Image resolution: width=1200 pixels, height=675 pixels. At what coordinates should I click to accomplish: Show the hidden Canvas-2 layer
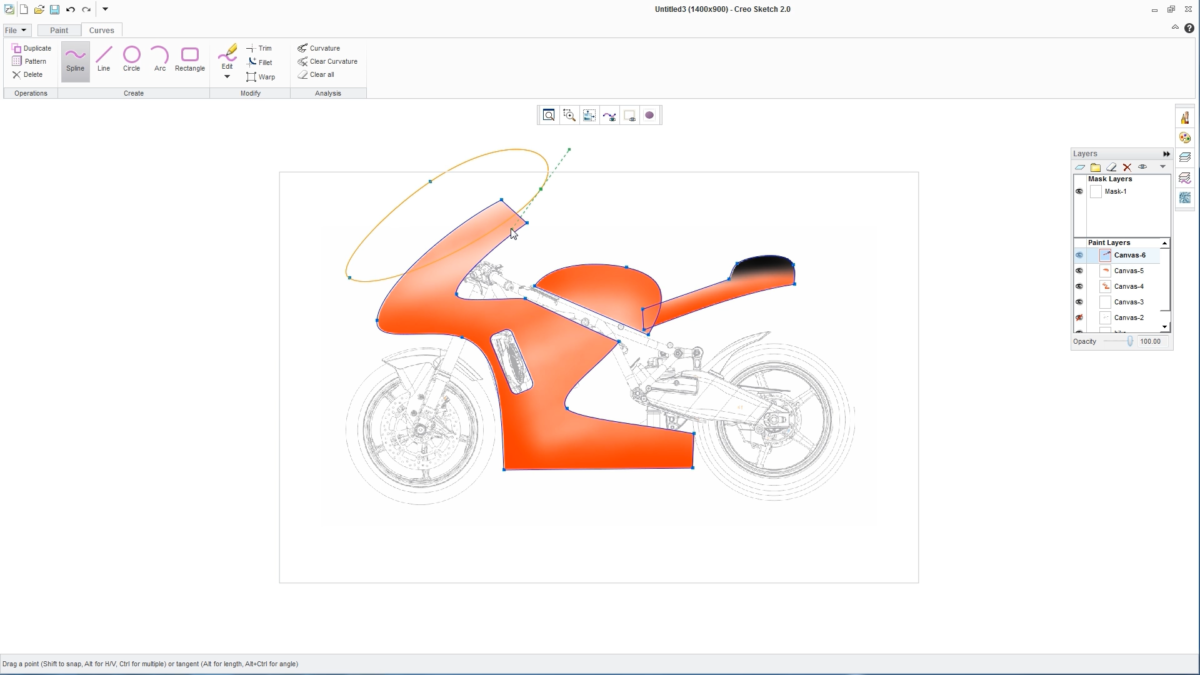coord(1079,318)
